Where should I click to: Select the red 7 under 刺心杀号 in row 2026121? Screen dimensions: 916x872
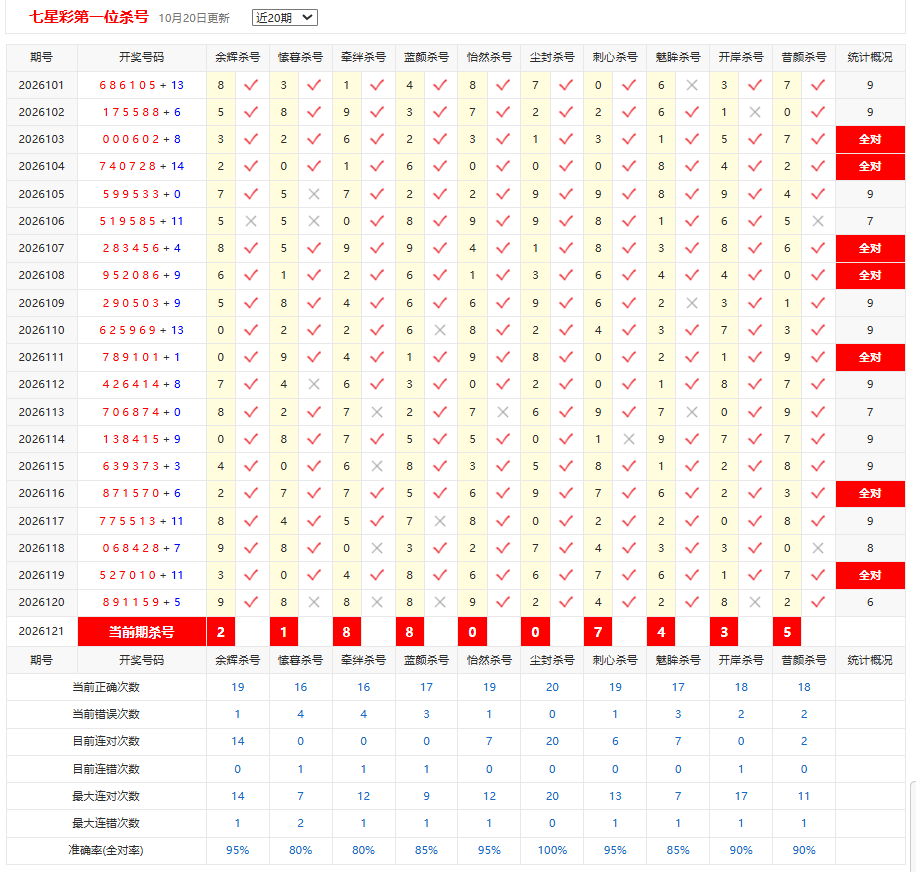point(598,632)
